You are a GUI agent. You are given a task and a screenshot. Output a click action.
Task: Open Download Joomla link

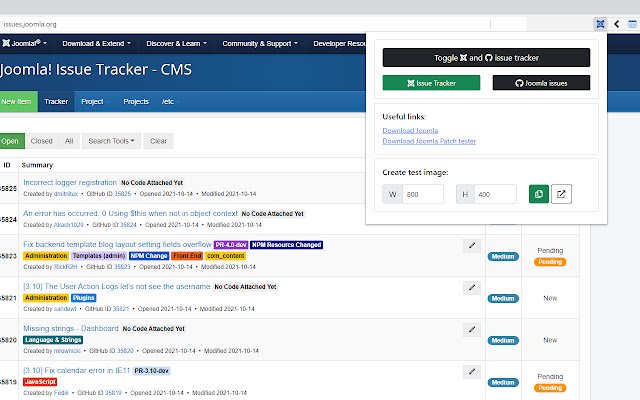tap(410, 130)
